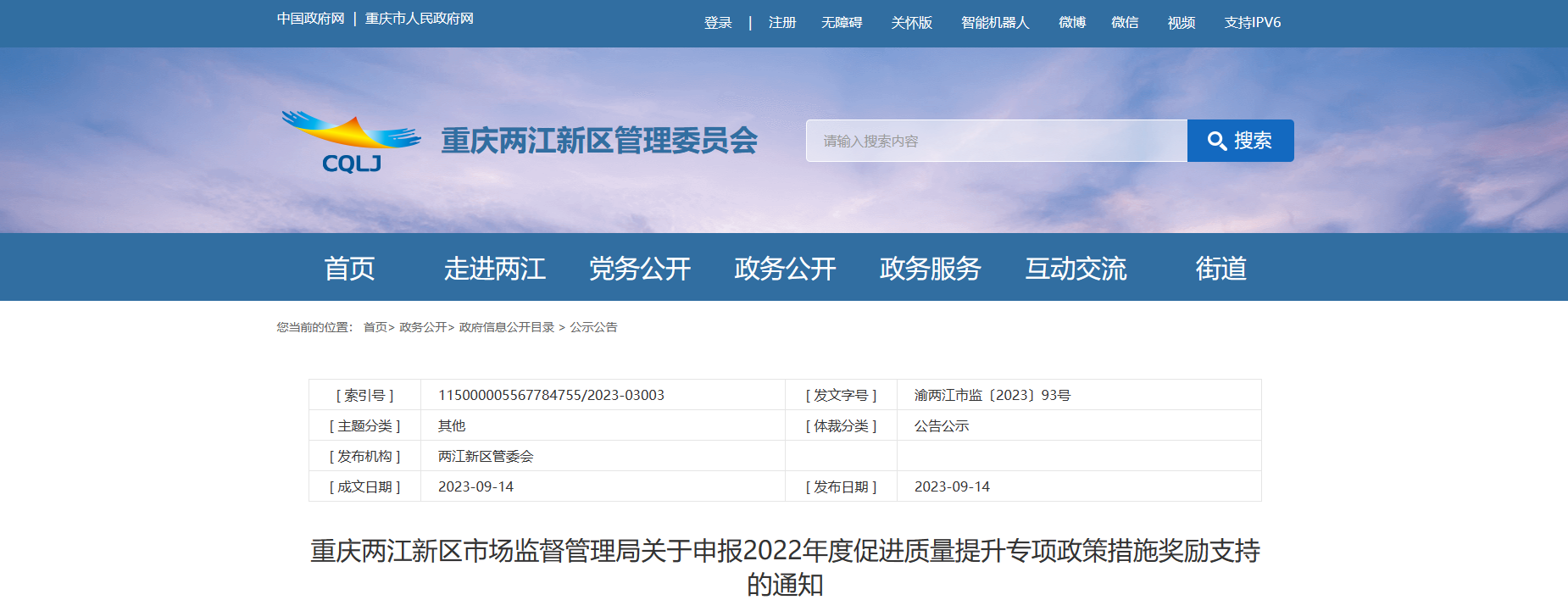Click 政府信息公开目录 in breadcrumb
This screenshot has width=1568, height=600.
pyautogui.click(x=506, y=327)
